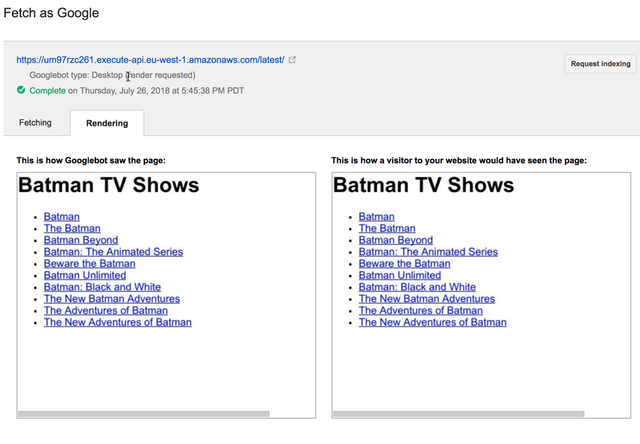
Task: Open The Adventures of Batman in visitor view
Action: [421, 311]
